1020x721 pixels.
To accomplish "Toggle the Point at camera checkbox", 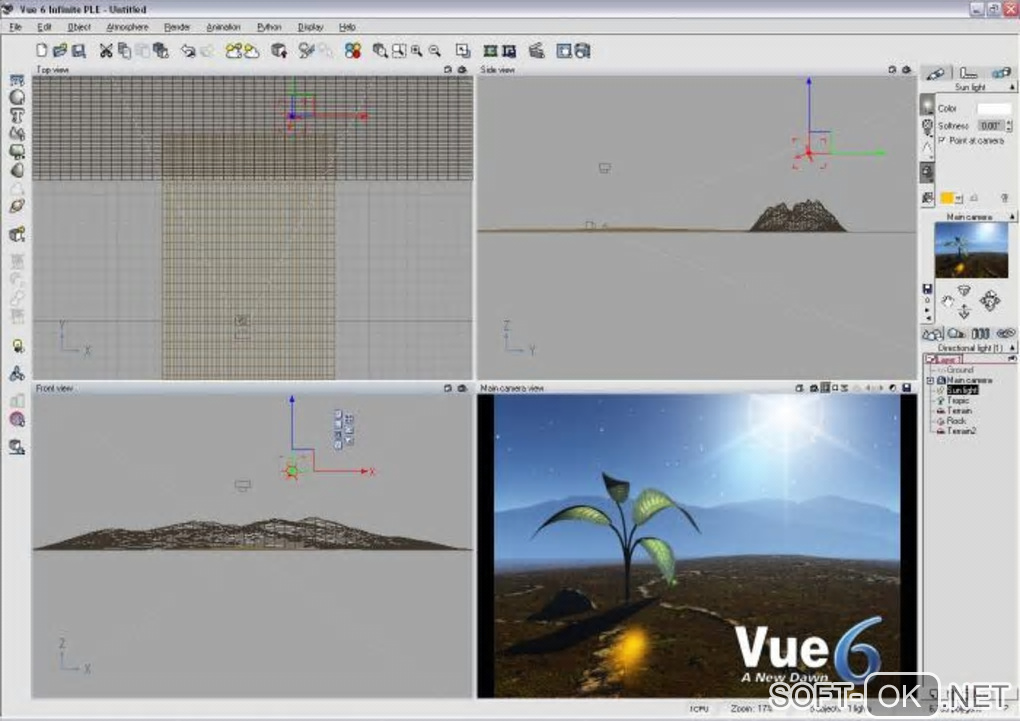I will (941, 140).
